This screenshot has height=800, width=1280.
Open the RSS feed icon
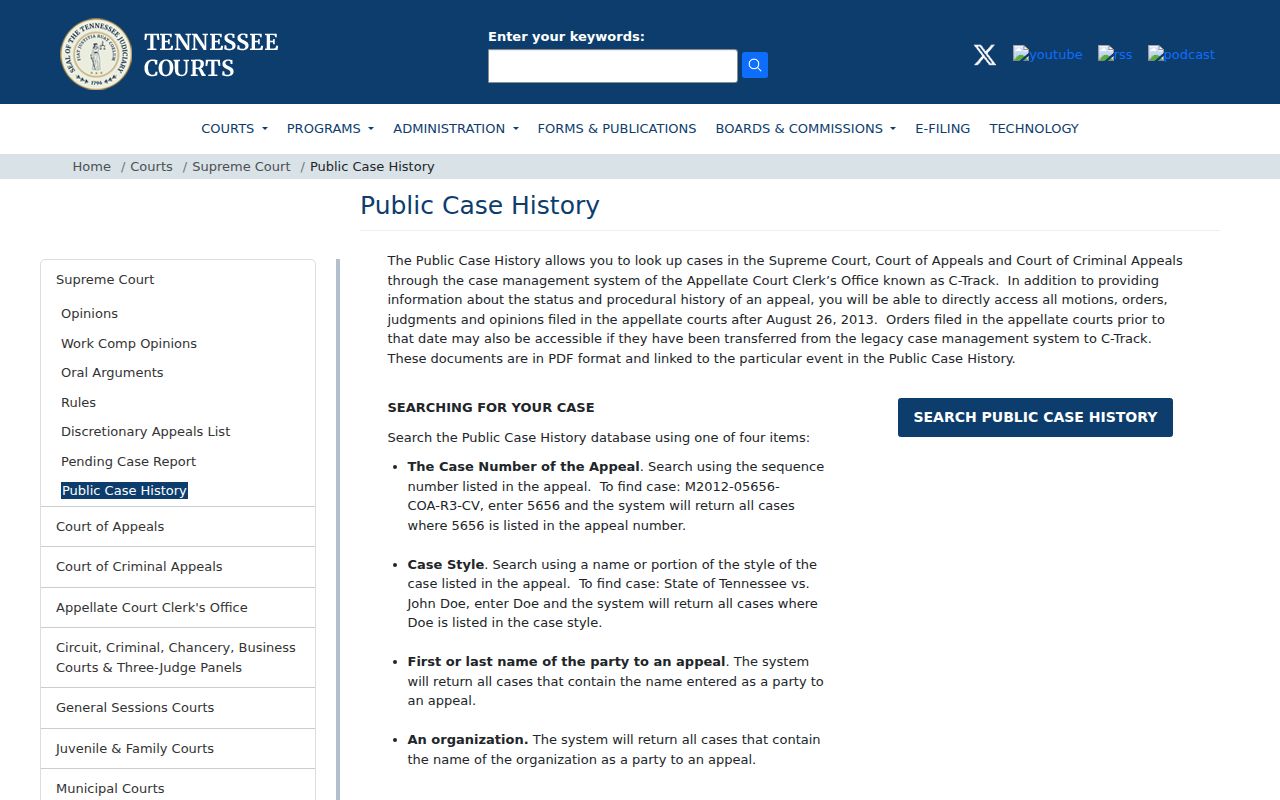click(x=1115, y=55)
